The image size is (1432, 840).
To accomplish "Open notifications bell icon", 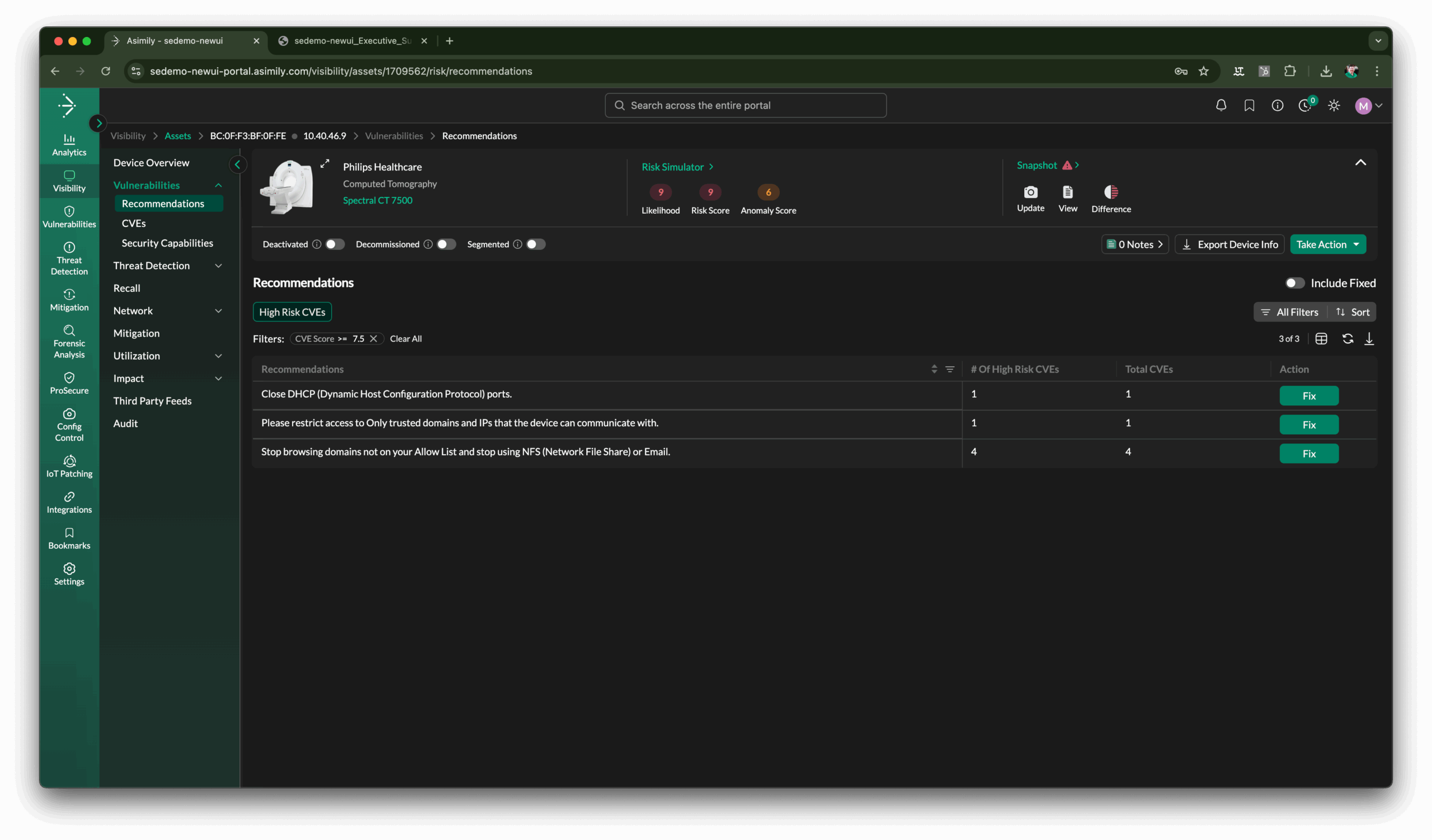I will coord(1221,105).
